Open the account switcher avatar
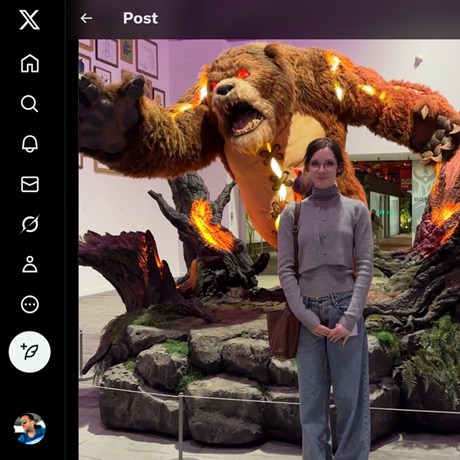460x460 pixels. click(30, 429)
